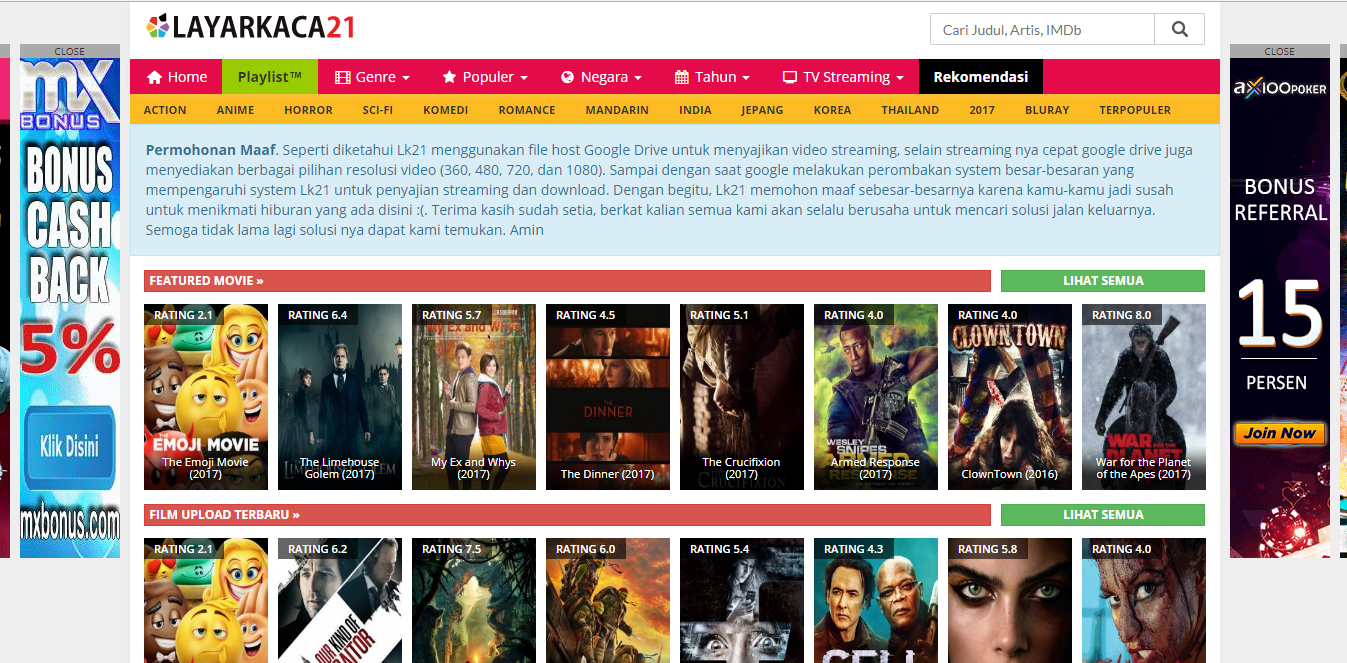Expand the Populer dropdown menu
Viewport: 1347px width, 663px height.
pos(484,77)
